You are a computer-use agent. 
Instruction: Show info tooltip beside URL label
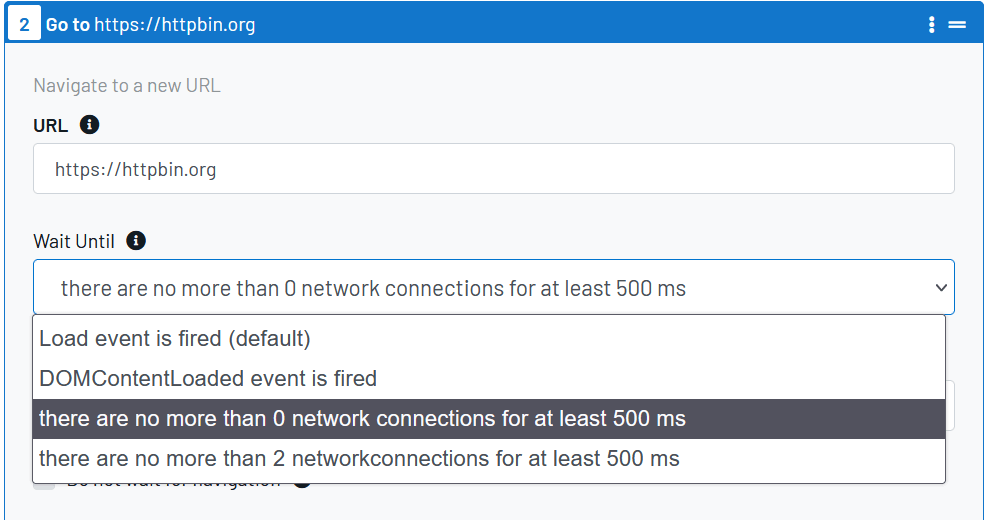(89, 125)
